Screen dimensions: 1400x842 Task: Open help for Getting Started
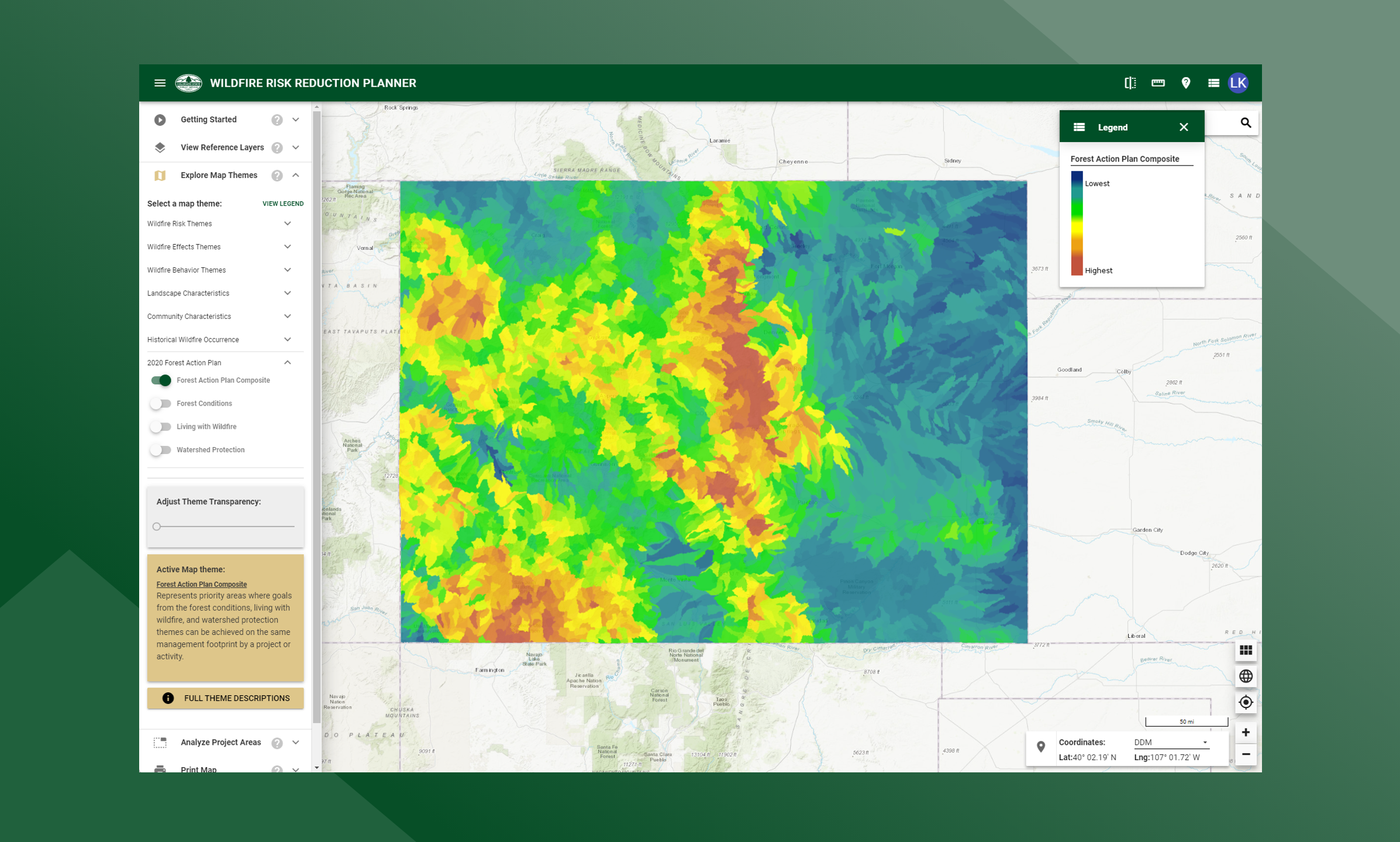277,120
